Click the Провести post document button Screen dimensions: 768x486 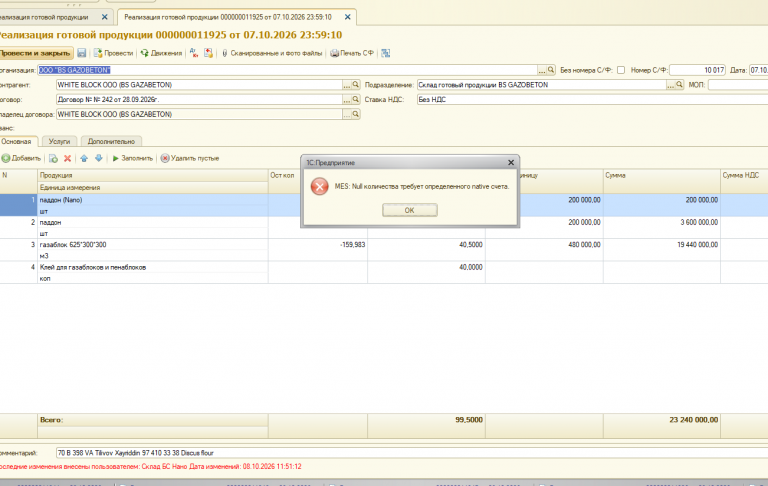coord(113,53)
